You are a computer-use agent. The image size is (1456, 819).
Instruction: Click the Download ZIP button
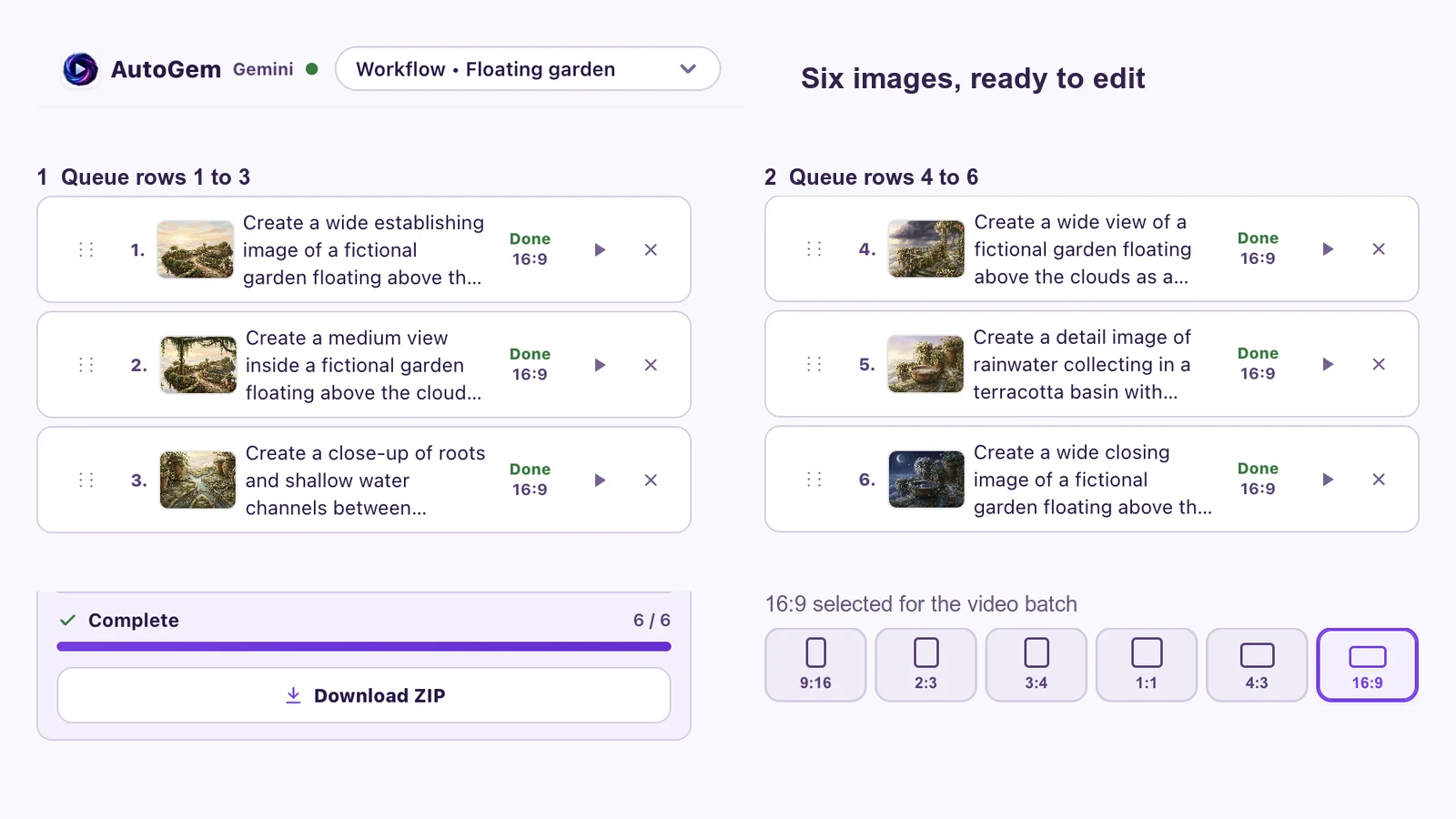pos(364,695)
